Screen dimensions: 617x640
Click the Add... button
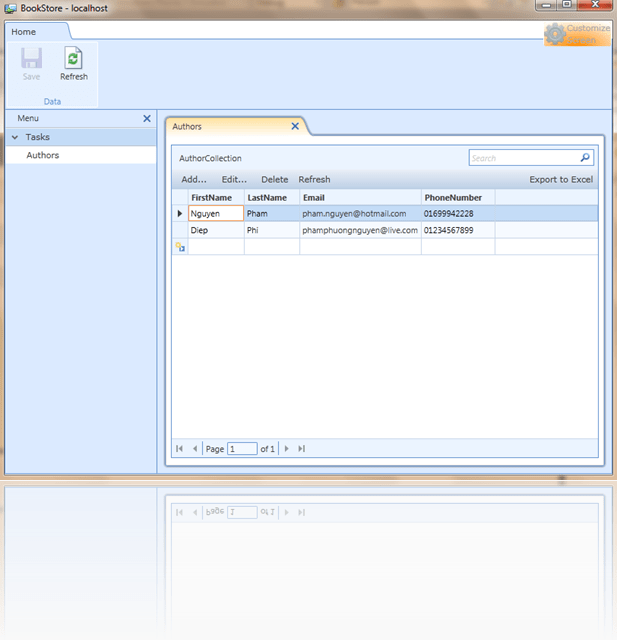[x=194, y=180]
